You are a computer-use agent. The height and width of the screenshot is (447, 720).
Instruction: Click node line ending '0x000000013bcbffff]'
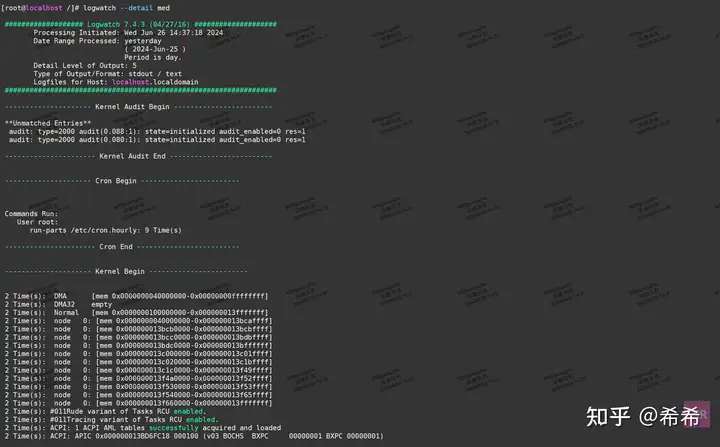(138, 329)
